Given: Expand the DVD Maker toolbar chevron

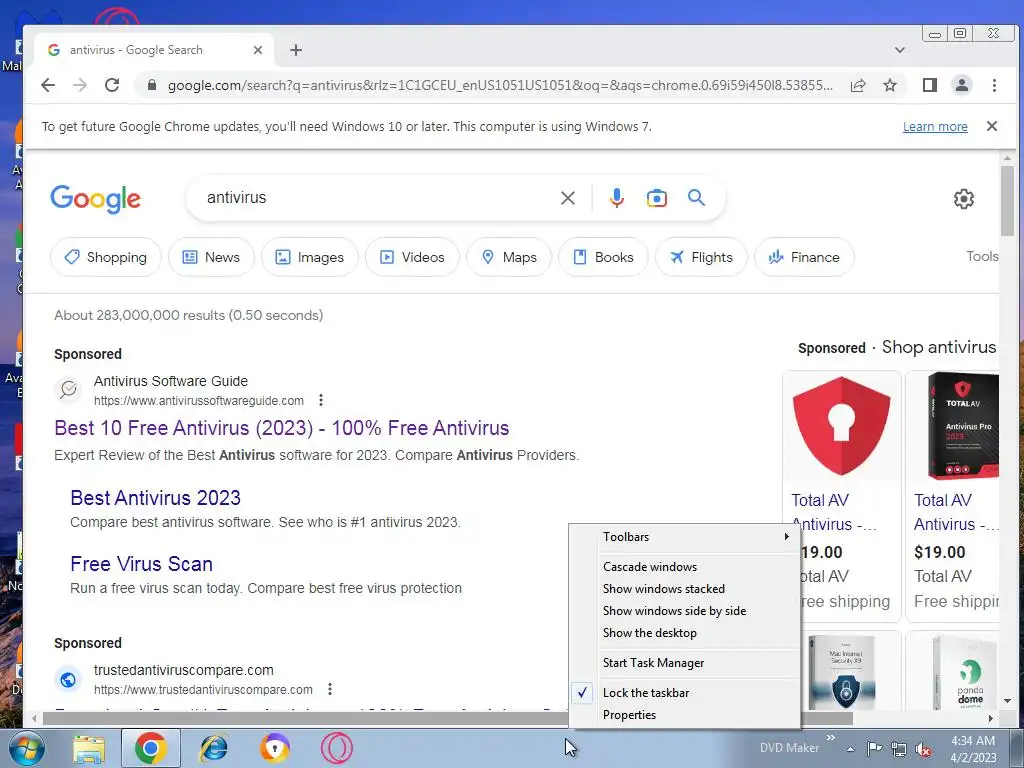Looking at the screenshot, I should coord(830,738).
